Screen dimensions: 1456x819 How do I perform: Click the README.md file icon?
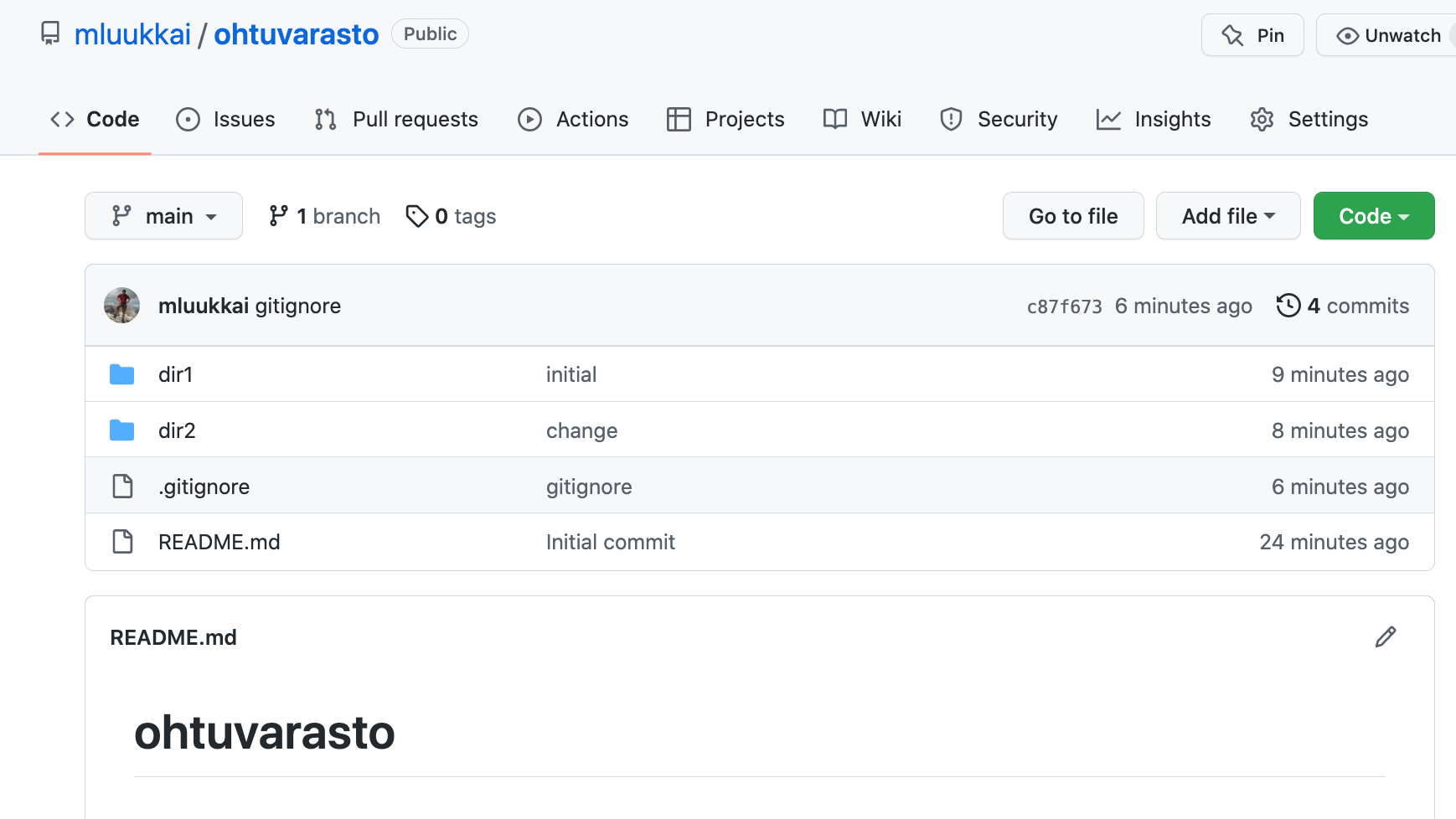[x=122, y=542]
